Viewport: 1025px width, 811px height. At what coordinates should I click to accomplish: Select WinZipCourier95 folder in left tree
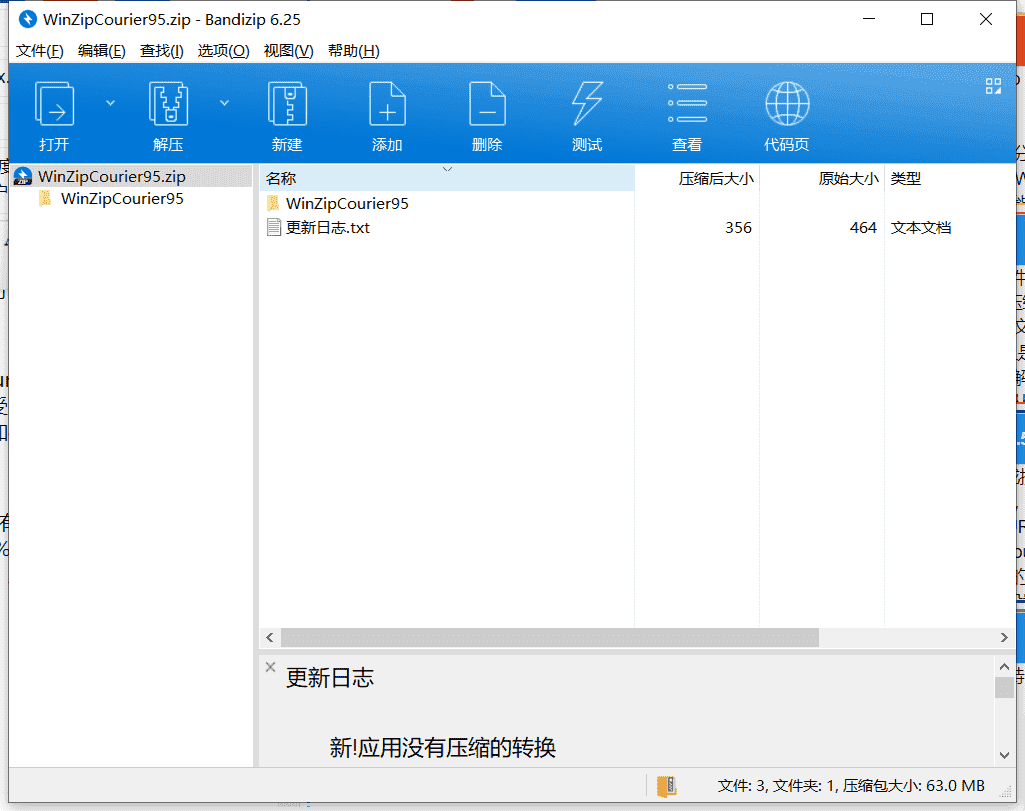pyautogui.click(x=122, y=199)
